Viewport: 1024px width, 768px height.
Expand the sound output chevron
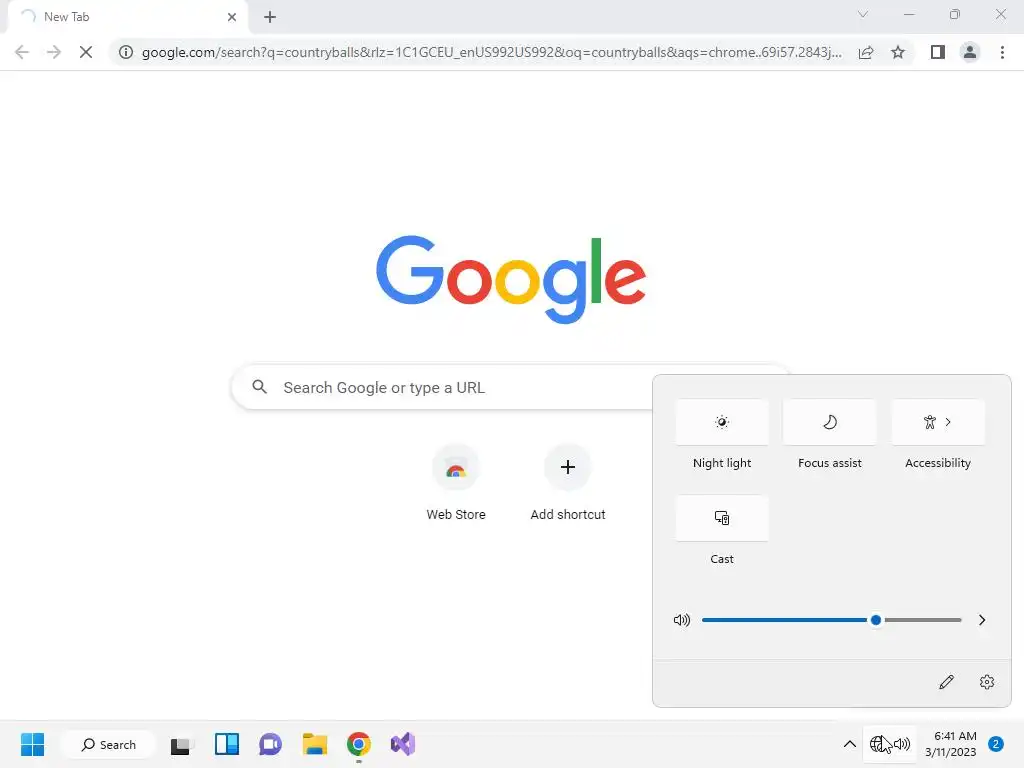pyautogui.click(x=982, y=620)
